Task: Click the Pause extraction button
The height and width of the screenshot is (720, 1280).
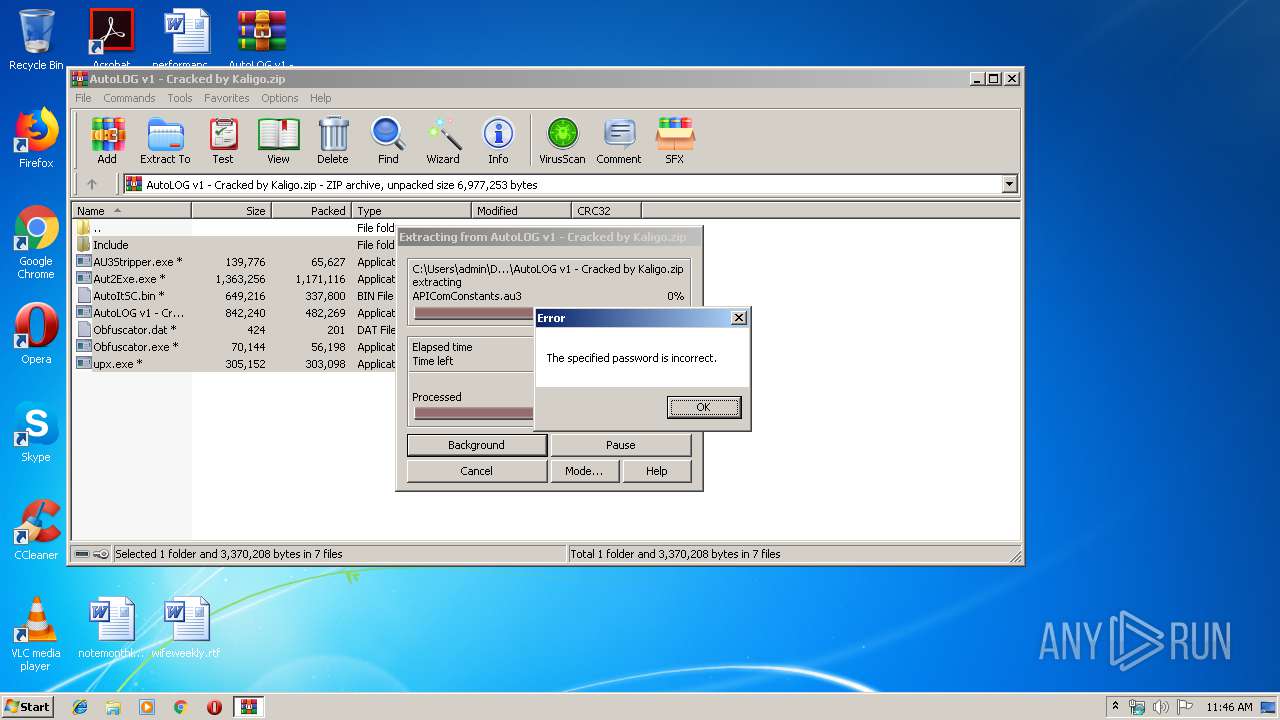Action: tap(620, 445)
